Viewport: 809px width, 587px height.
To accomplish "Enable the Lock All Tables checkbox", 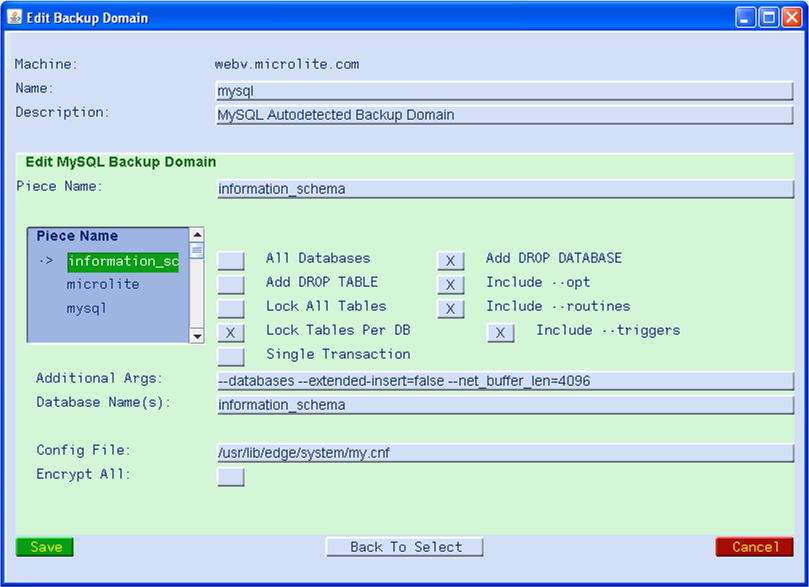I will [x=231, y=308].
